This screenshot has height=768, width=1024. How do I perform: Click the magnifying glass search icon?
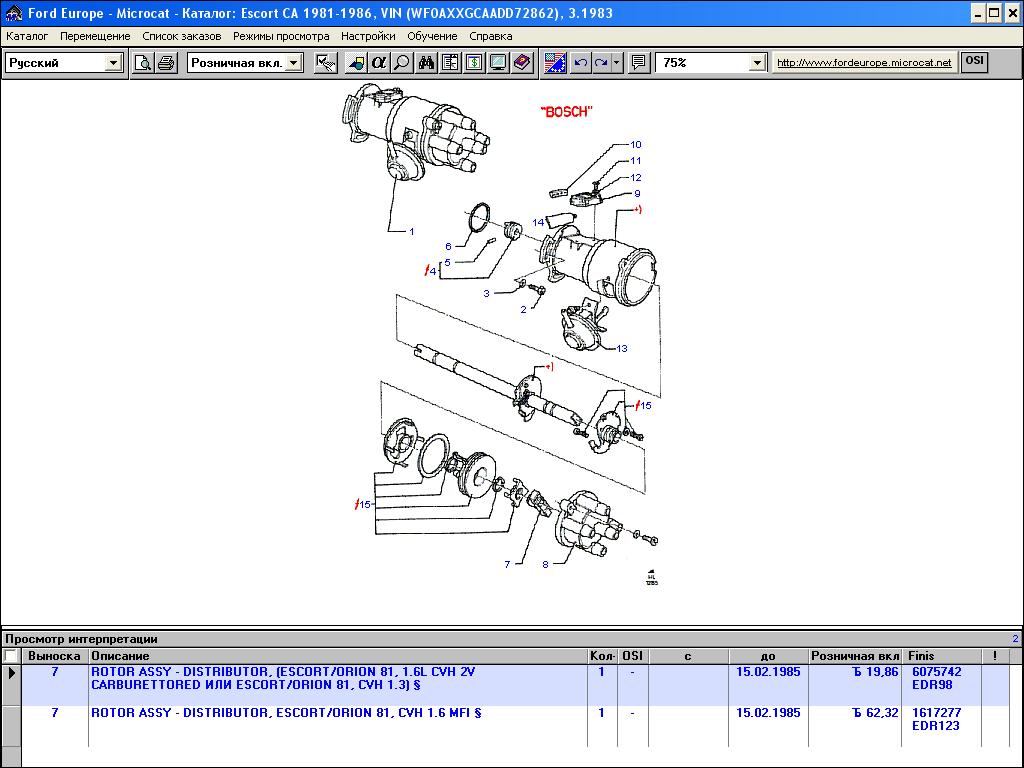[x=402, y=63]
